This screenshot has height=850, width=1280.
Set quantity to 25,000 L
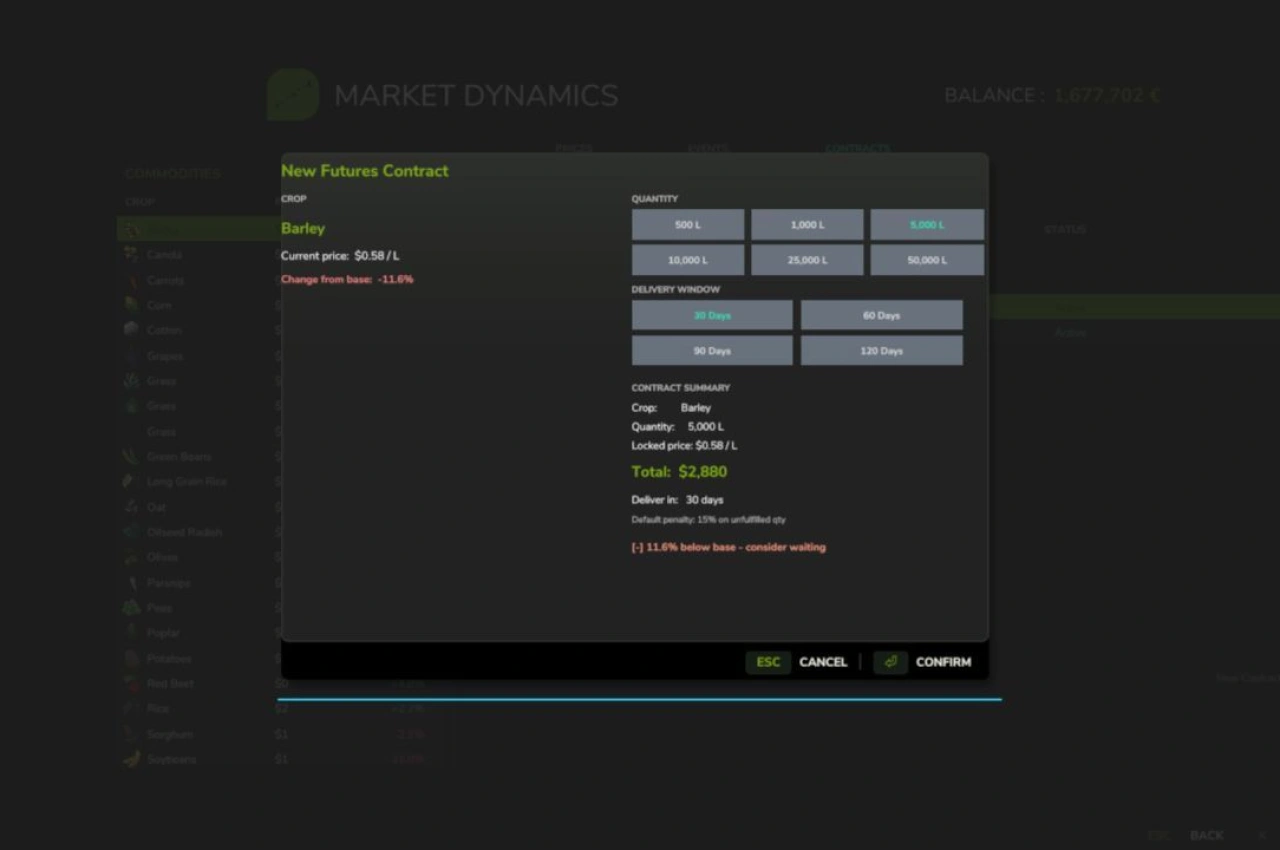pos(807,260)
